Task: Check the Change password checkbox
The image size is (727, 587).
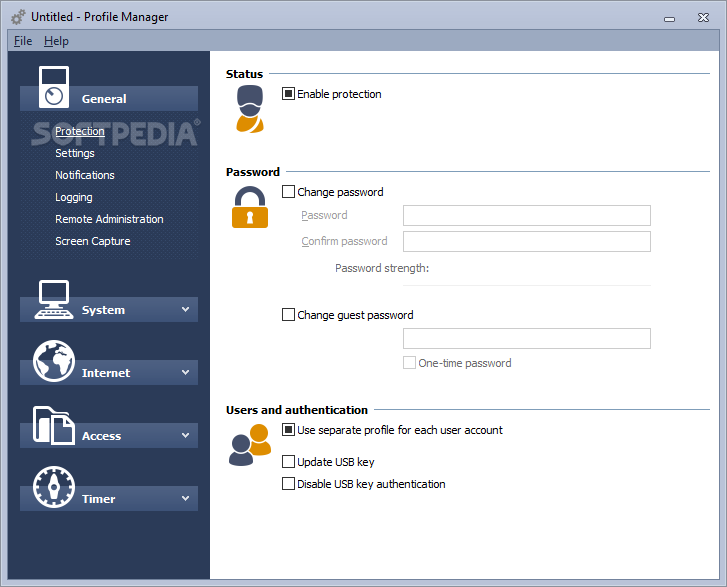Action: pyautogui.click(x=288, y=191)
